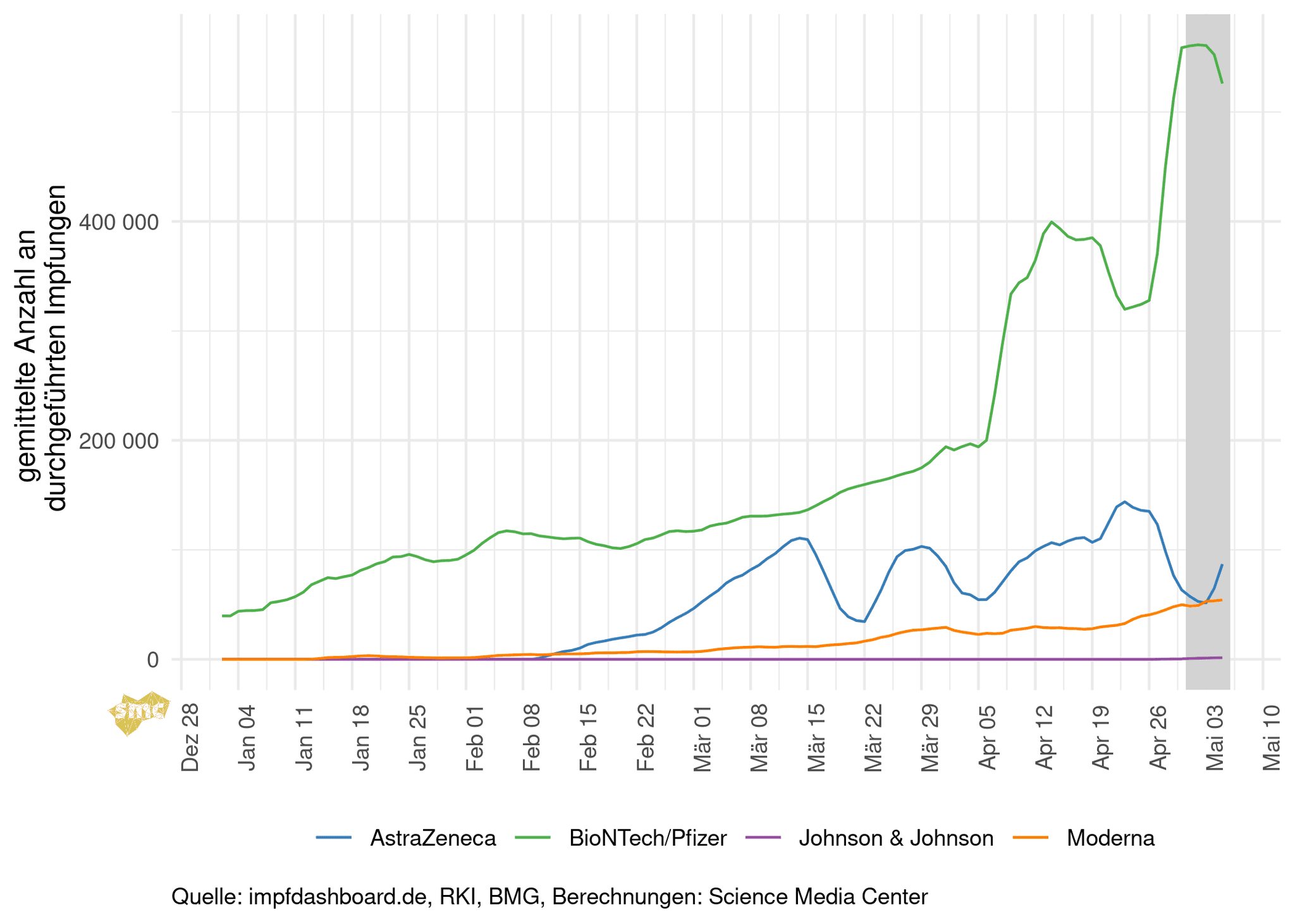Click the 200 000 y-axis label
This screenshot has height=924, width=1295.
(x=118, y=441)
